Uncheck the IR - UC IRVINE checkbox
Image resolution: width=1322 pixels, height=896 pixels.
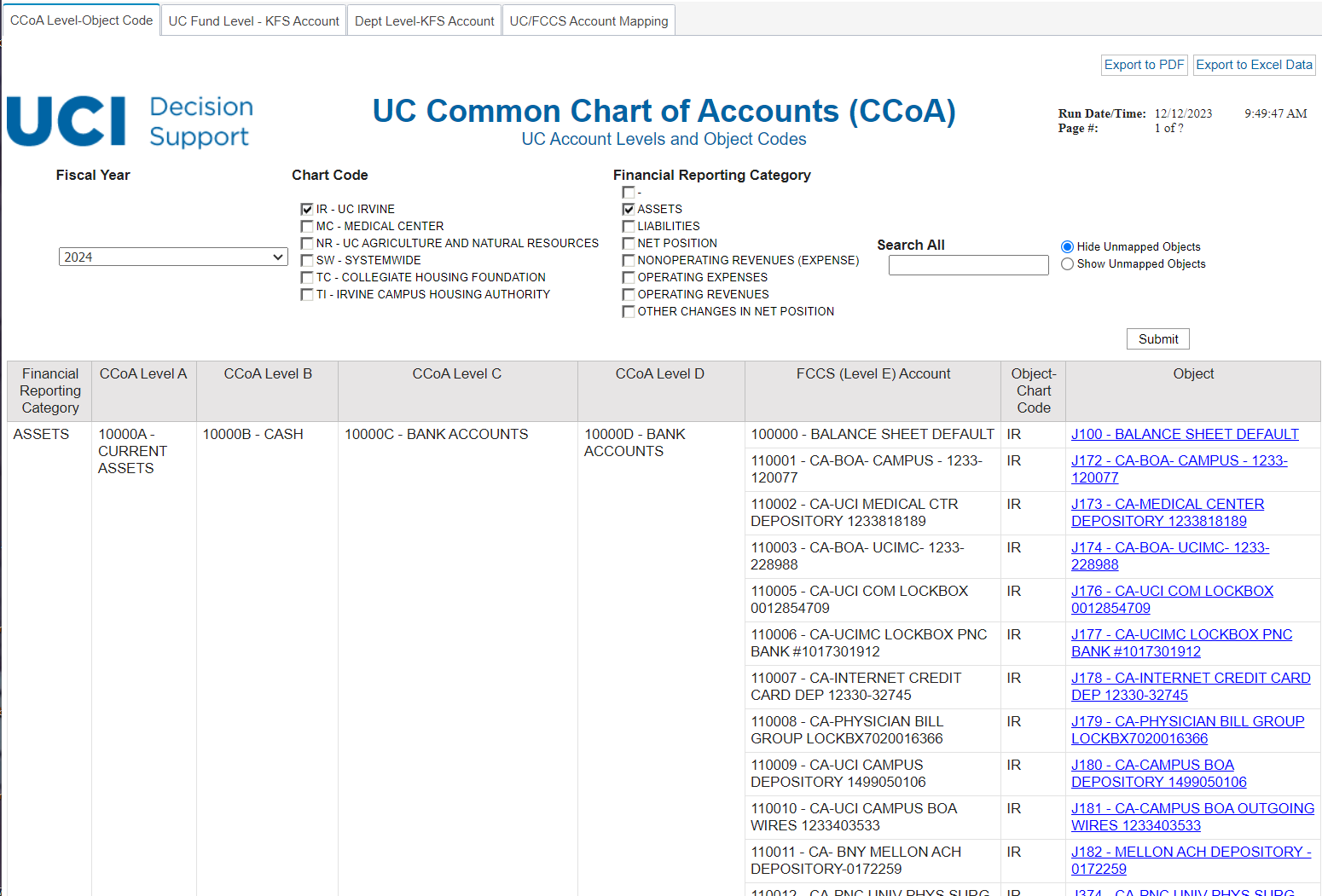[x=307, y=210]
